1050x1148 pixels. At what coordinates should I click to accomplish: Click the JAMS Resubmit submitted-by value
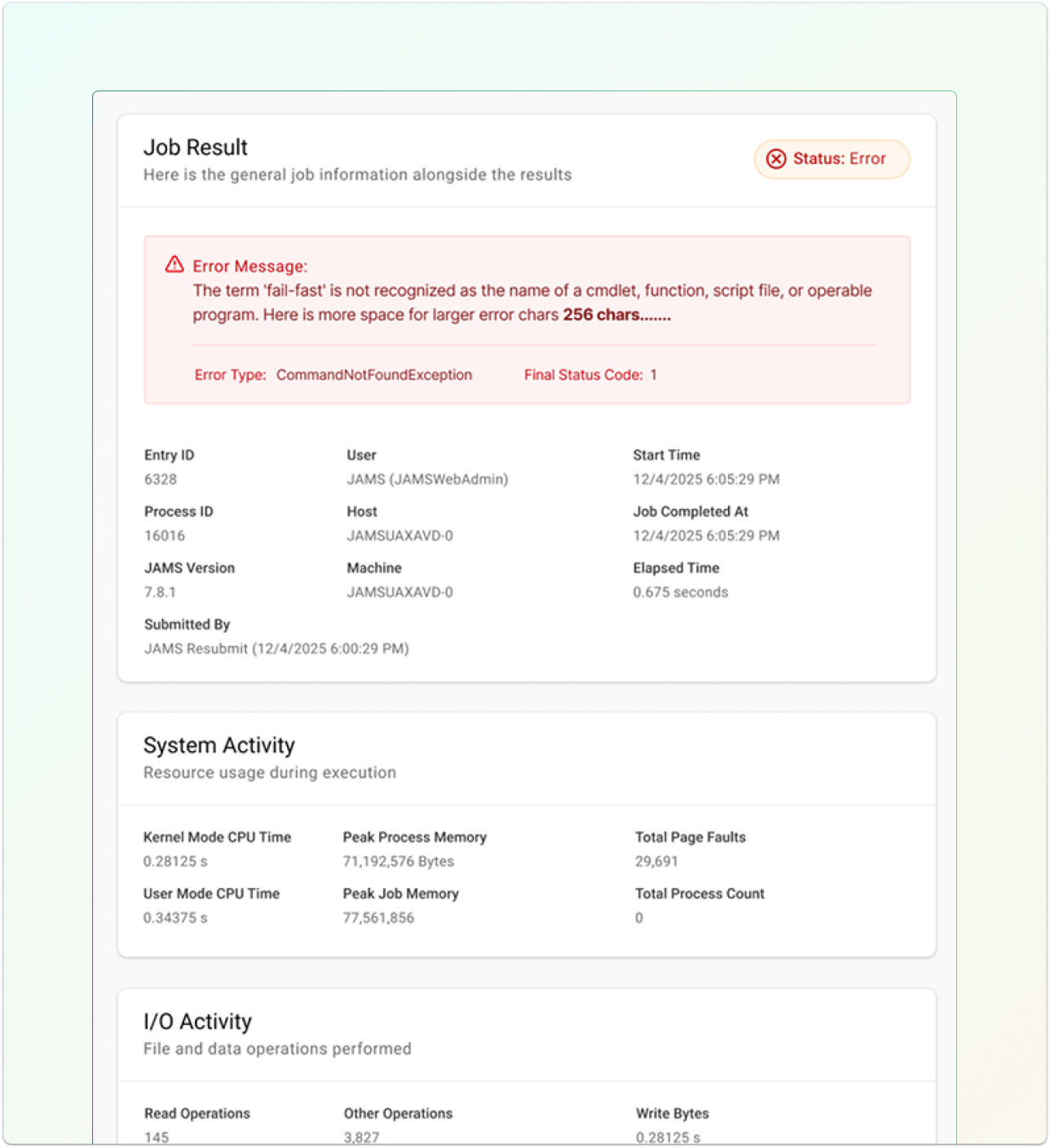[x=276, y=649]
